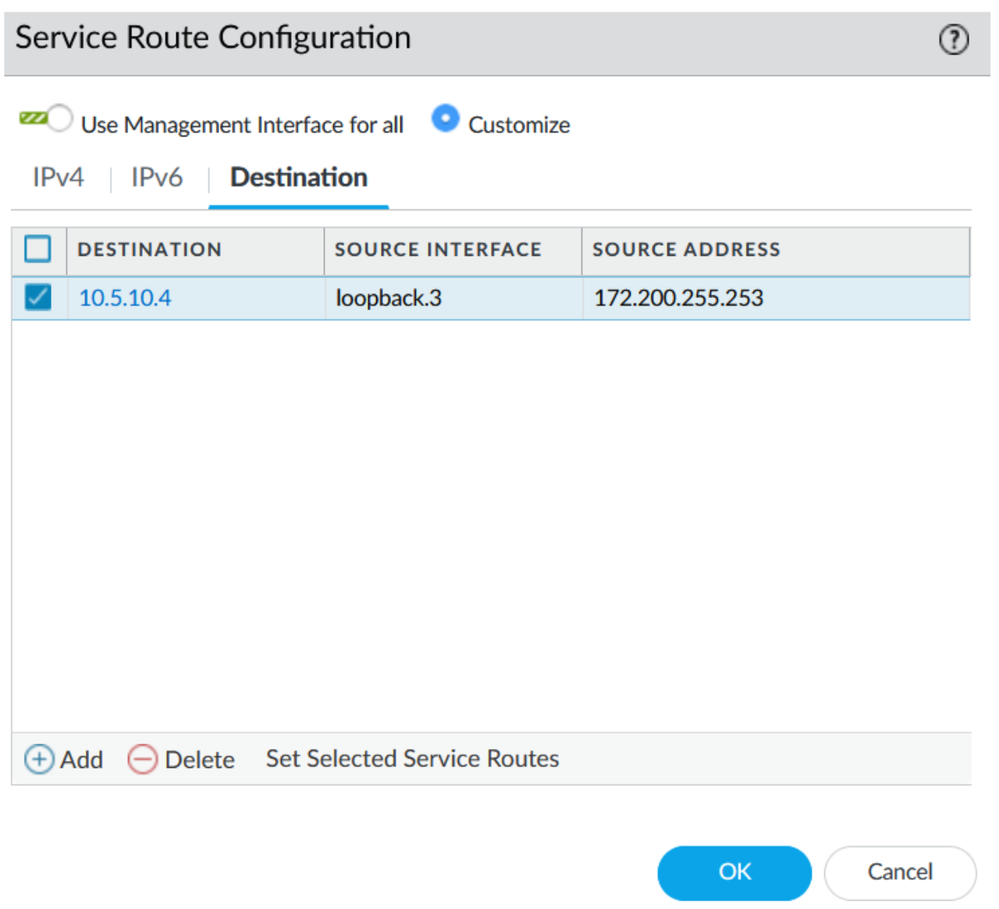The image size is (999, 909).
Task: Click the loopback.3 source interface cell
Action: pos(388,298)
